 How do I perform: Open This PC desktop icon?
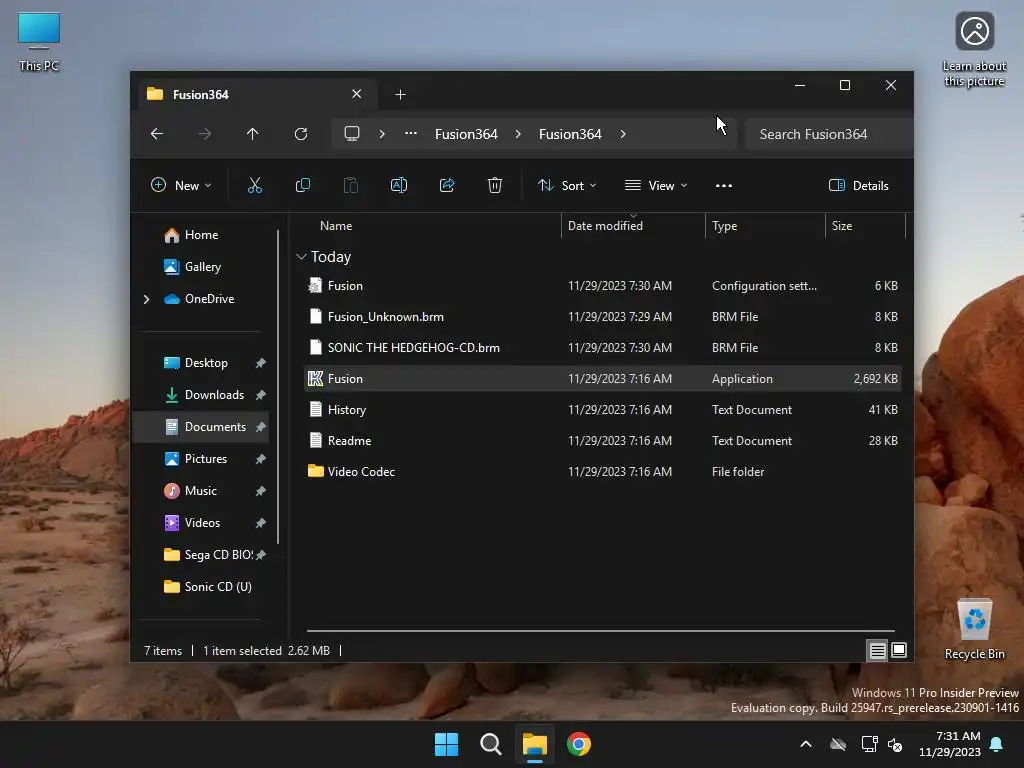pyautogui.click(x=39, y=42)
